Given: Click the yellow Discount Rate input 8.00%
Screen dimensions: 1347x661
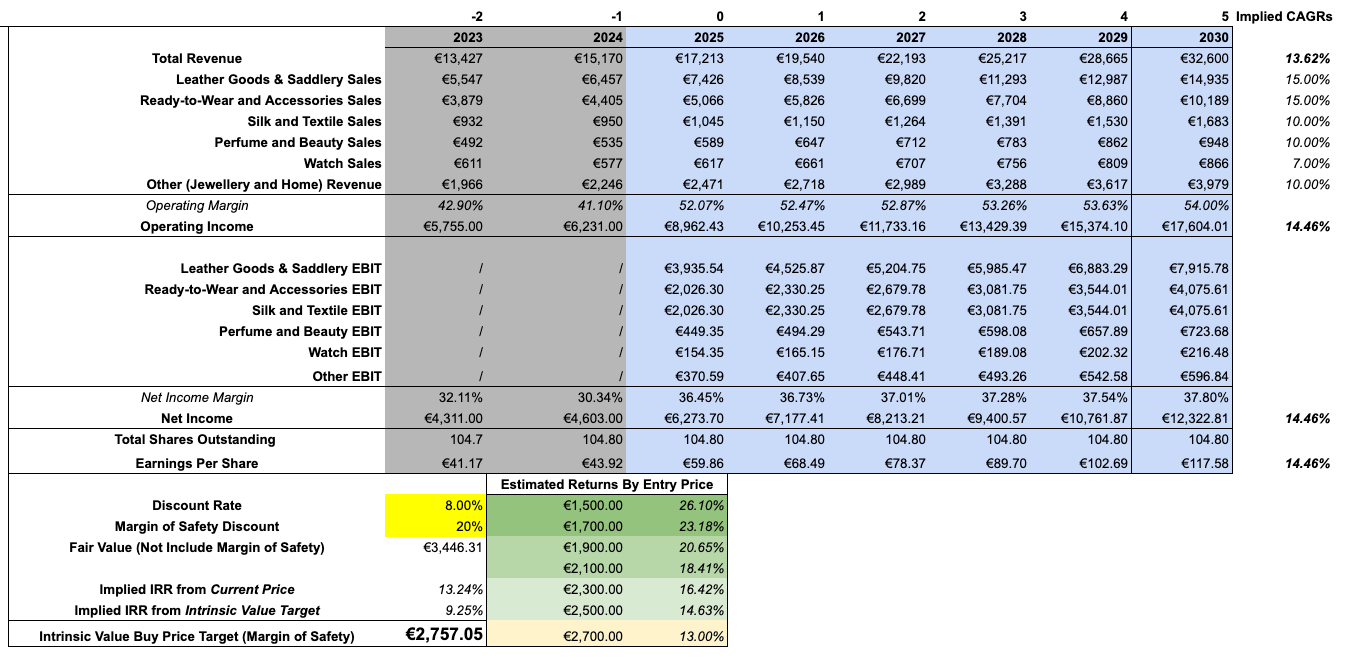Looking at the screenshot, I should pos(435,505).
